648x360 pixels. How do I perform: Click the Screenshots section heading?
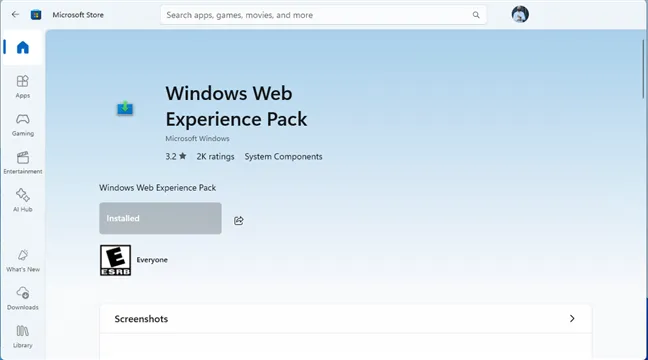pos(141,319)
